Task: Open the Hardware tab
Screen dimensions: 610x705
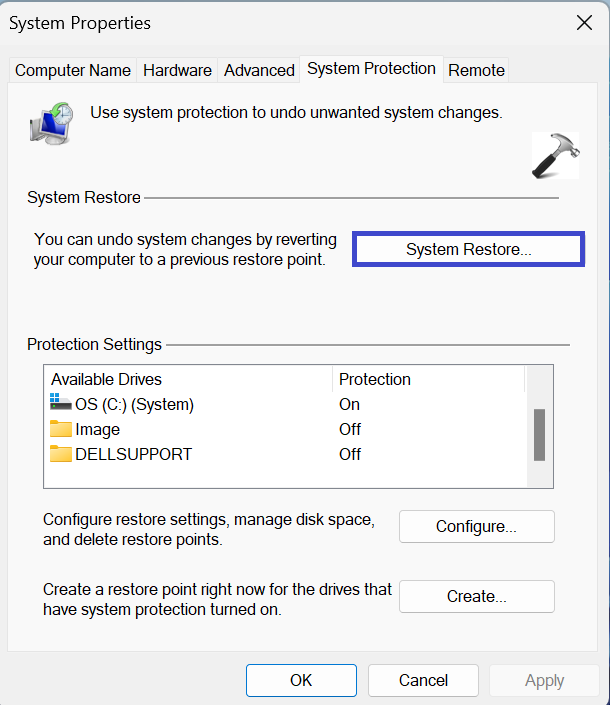Action: [177, 70]
